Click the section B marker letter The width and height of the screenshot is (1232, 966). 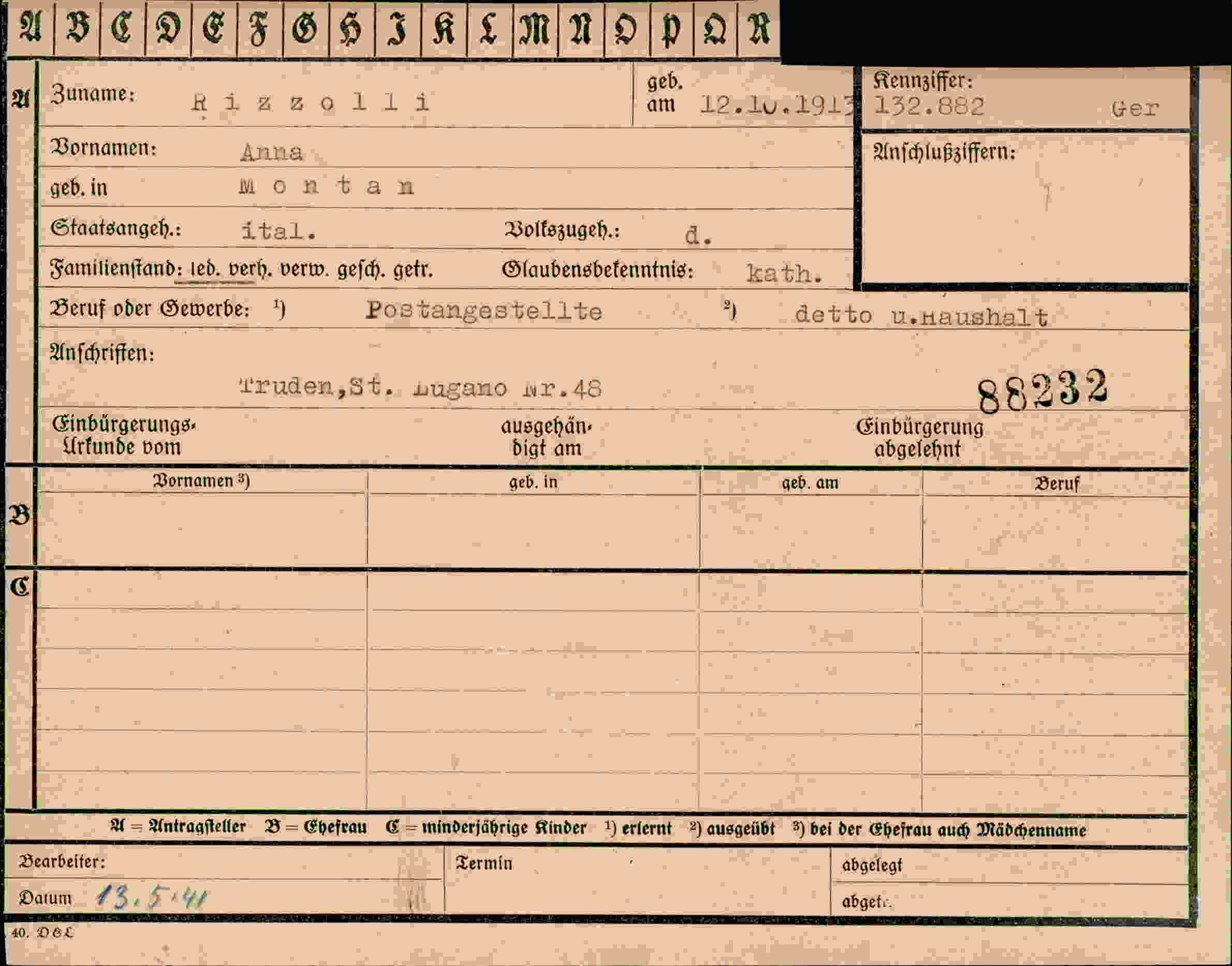(20, 515)
